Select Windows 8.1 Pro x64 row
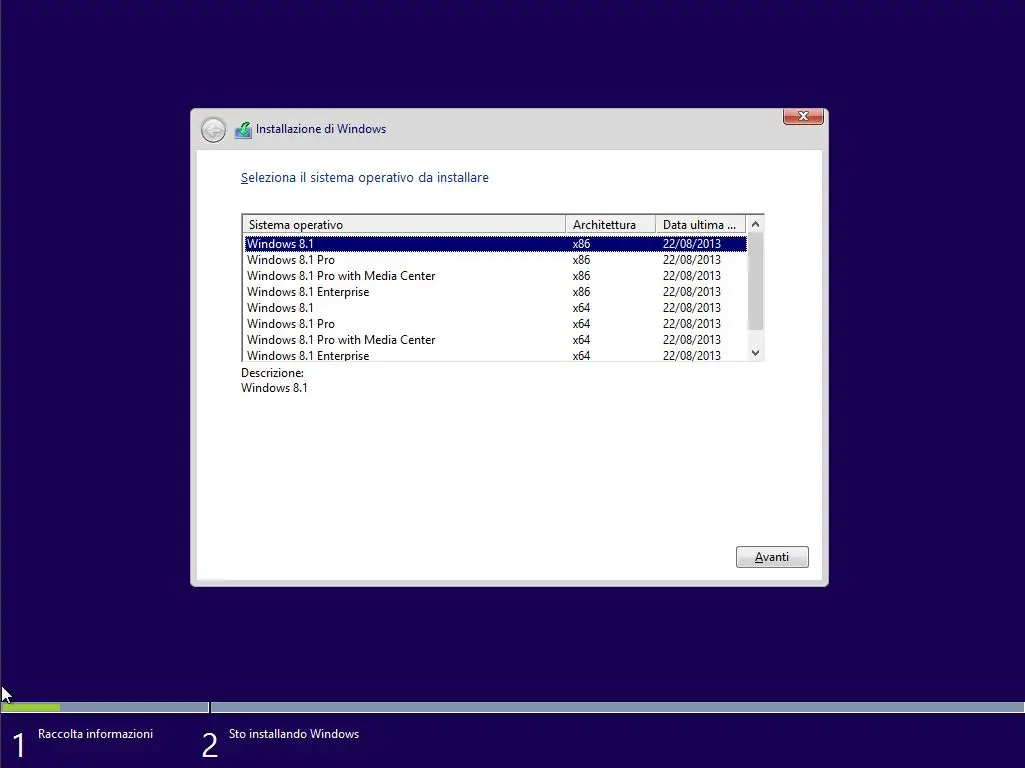 pos(496,324)
